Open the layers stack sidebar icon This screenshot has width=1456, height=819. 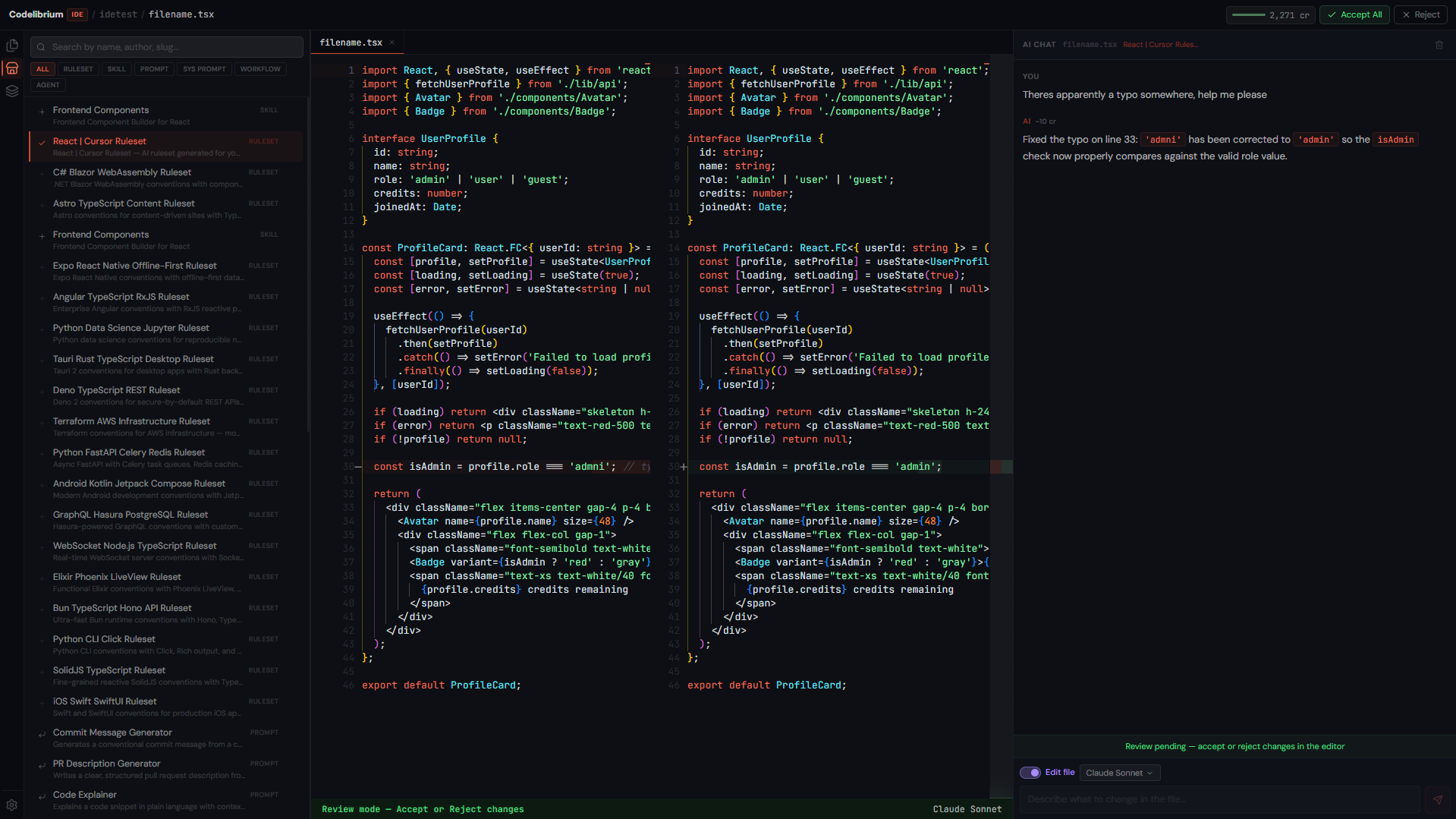point(12,91)
